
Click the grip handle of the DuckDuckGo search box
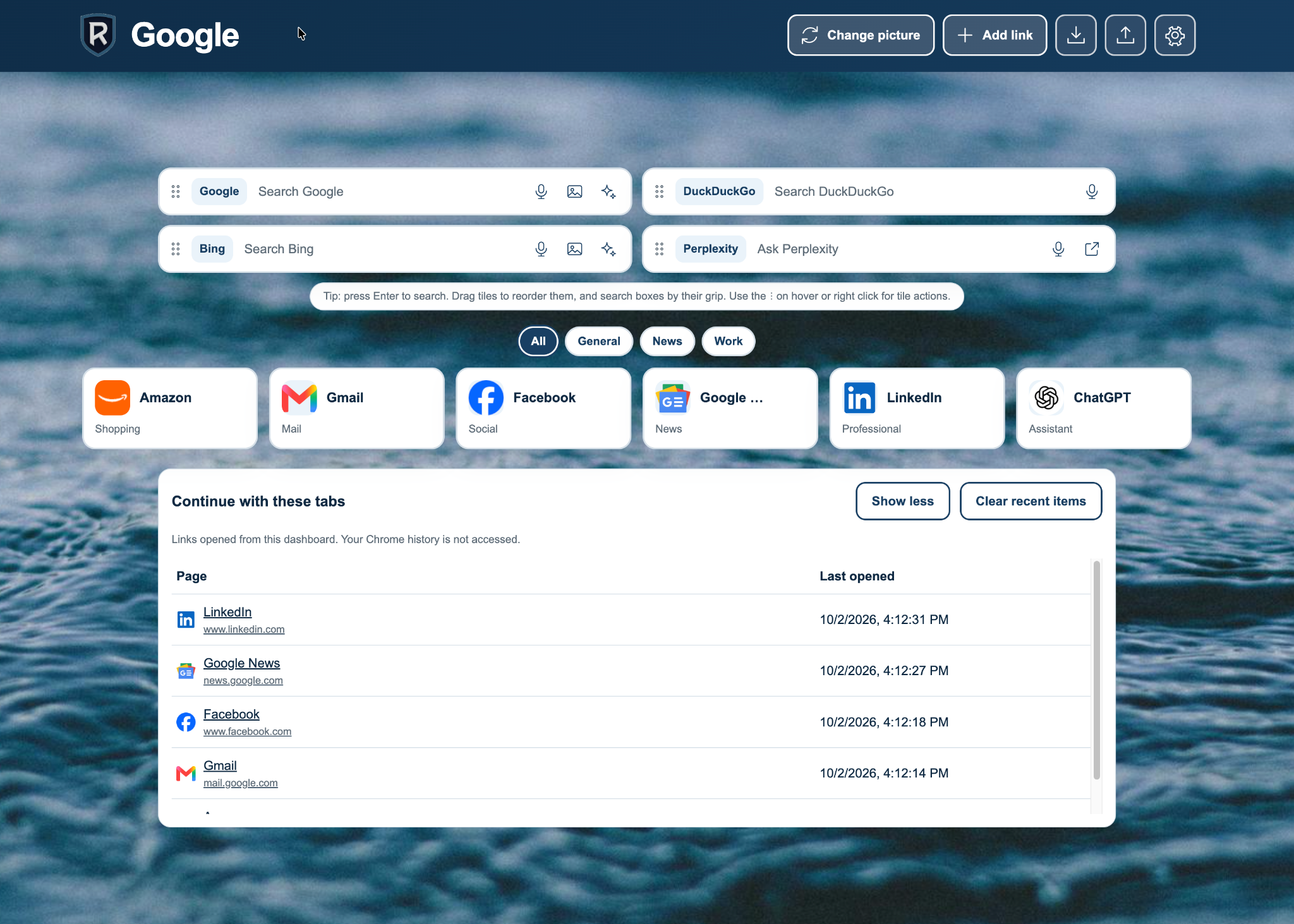tap(659, 191)
